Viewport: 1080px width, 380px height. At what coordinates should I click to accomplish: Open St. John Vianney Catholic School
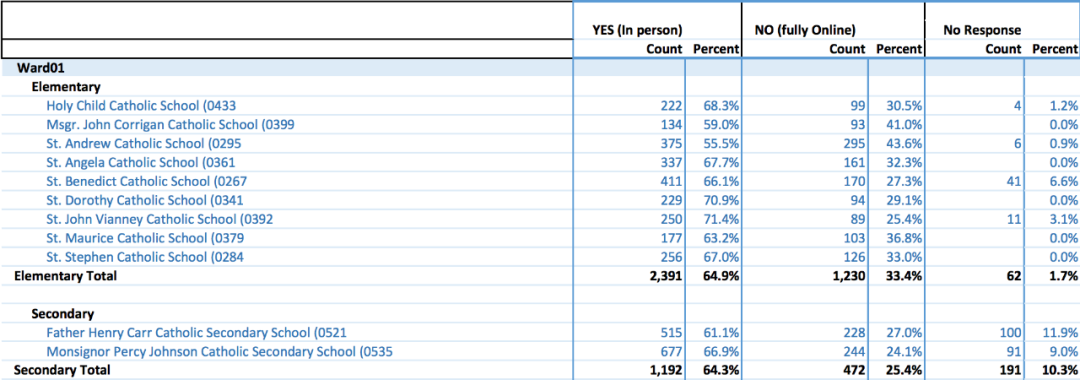coord(162,220)
